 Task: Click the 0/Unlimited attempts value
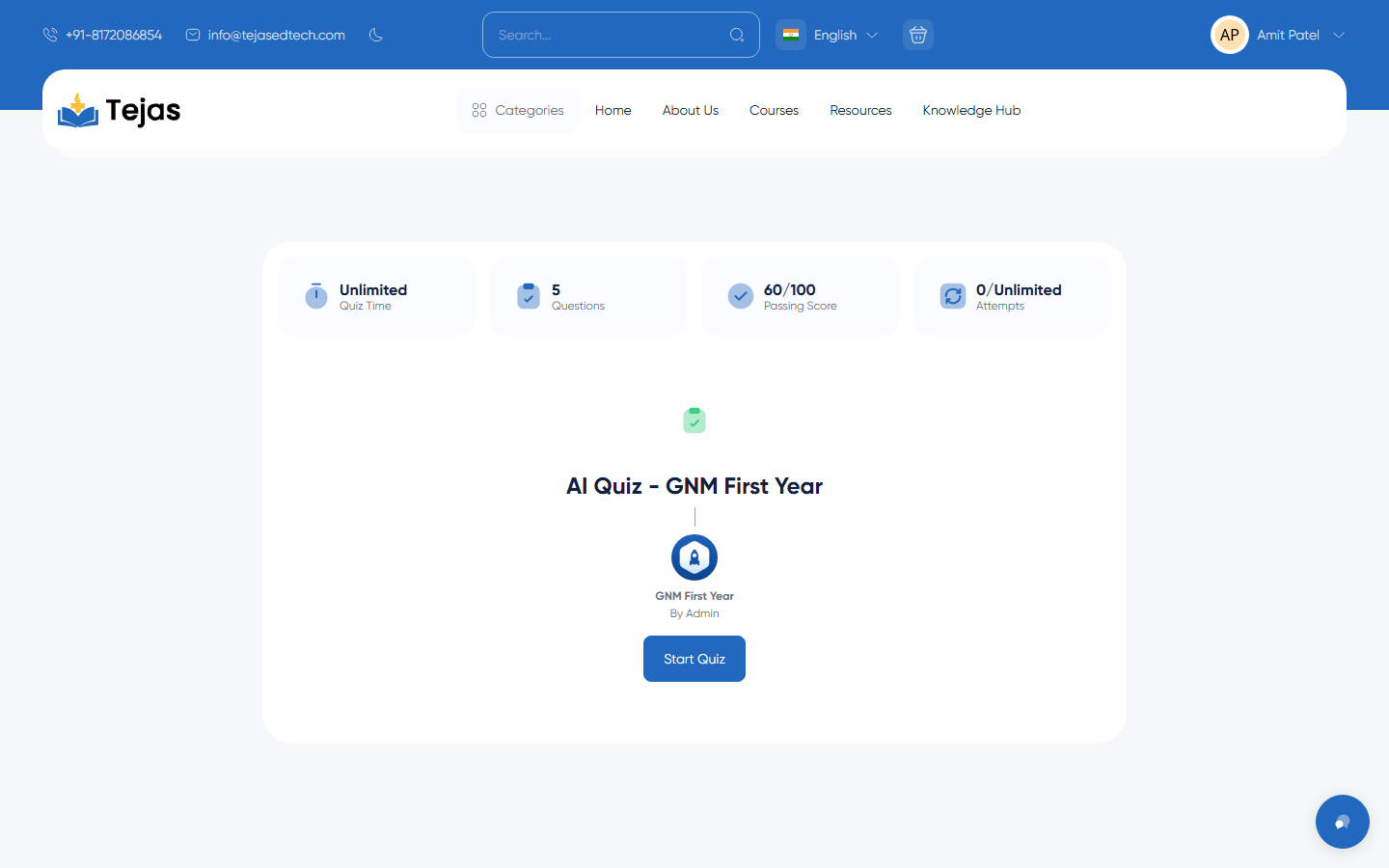[1019, 289]
